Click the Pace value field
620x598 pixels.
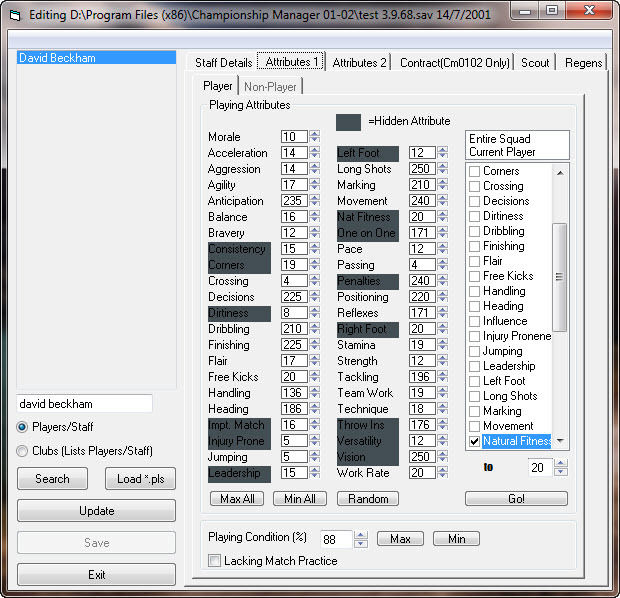point(422,249)
